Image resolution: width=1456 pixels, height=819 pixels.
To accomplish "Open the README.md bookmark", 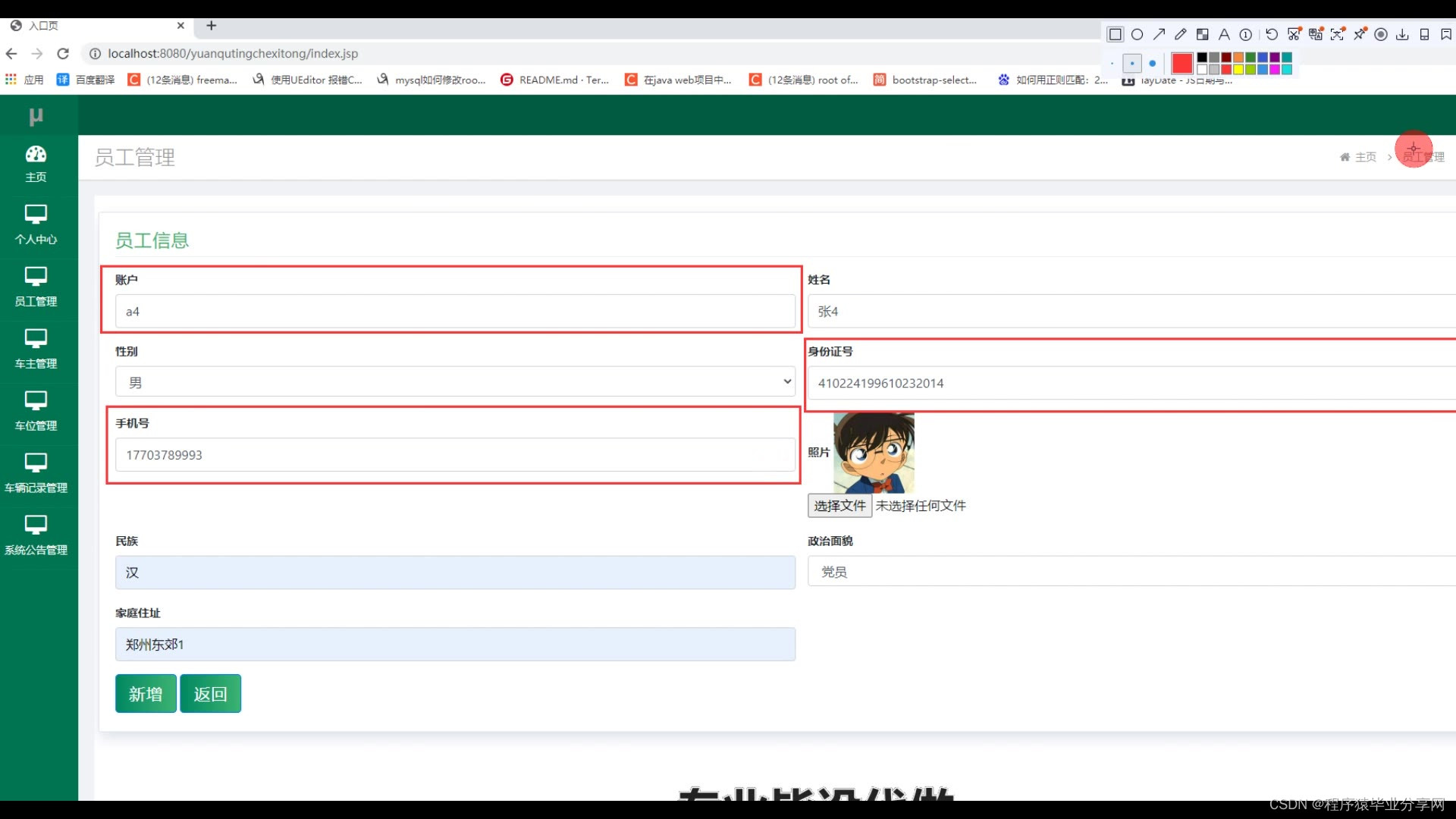I will (x=555, y=80).
